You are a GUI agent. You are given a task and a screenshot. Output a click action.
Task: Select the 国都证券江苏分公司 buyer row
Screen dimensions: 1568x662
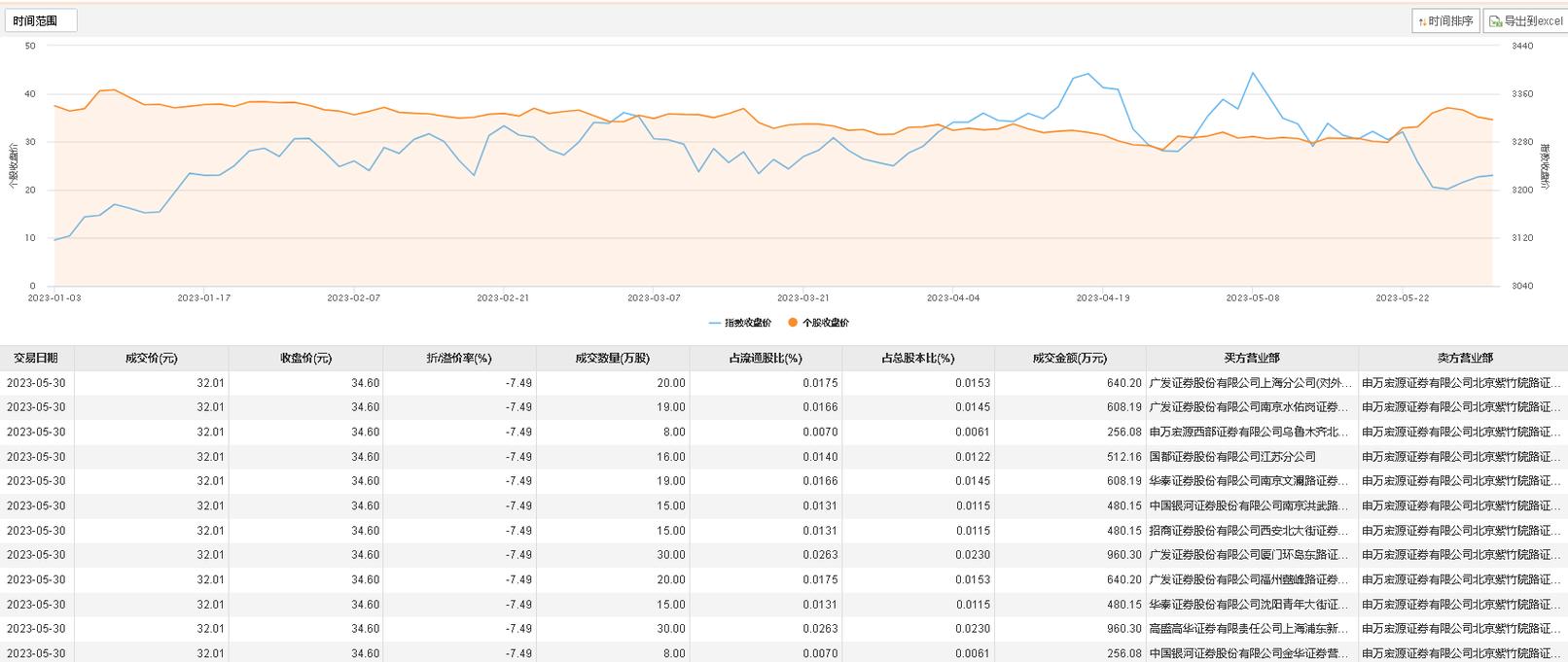pos(1232,457)
